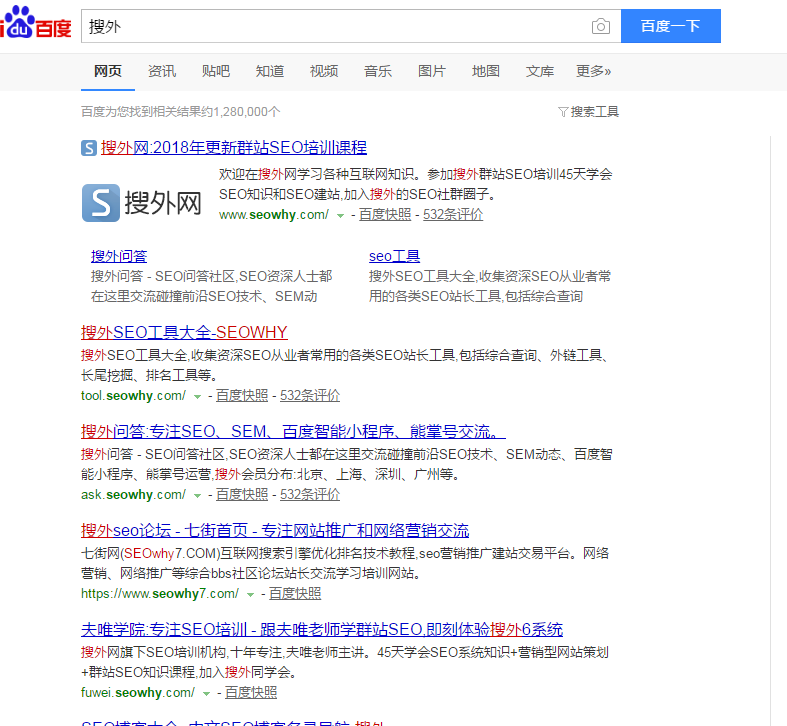Open the 搜外问答 sub-link
This screenshot has width=787, height=726.
[119, 256]
